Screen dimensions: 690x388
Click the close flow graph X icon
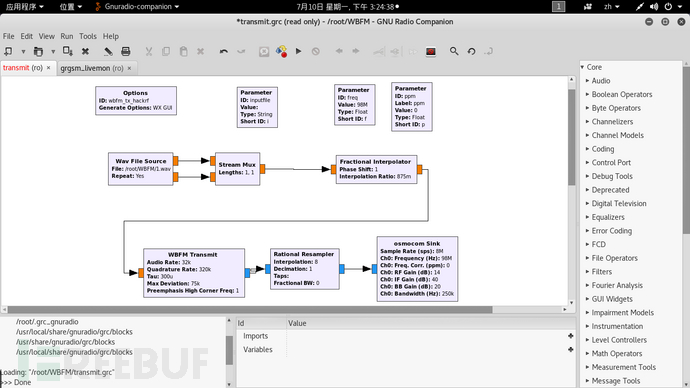point(85,51)
